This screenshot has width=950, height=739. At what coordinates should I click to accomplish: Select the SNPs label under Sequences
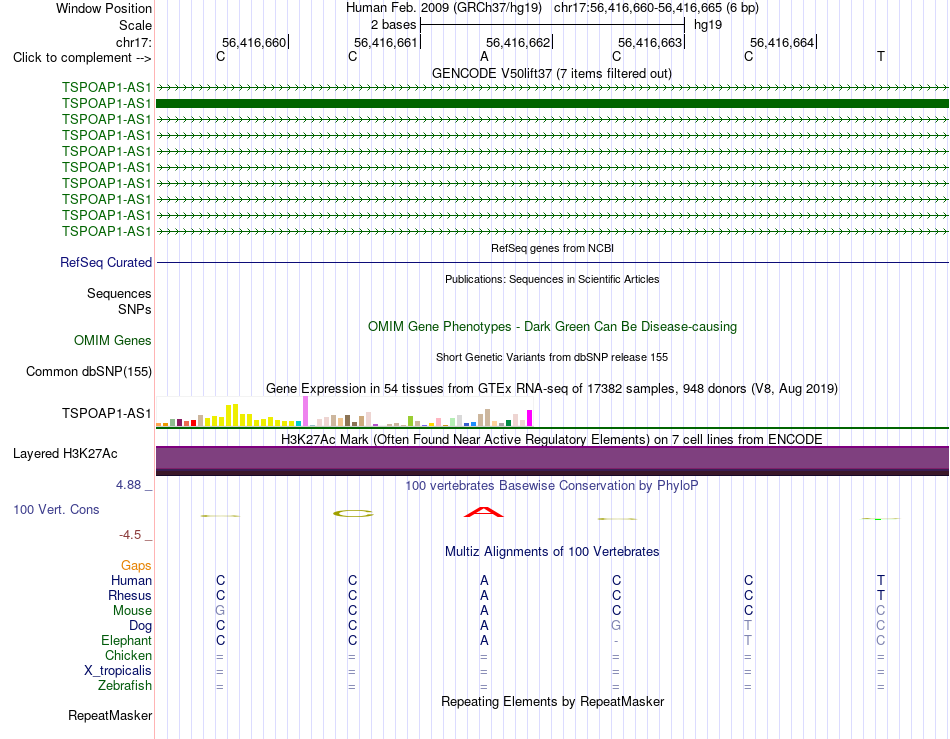[135, 310]
